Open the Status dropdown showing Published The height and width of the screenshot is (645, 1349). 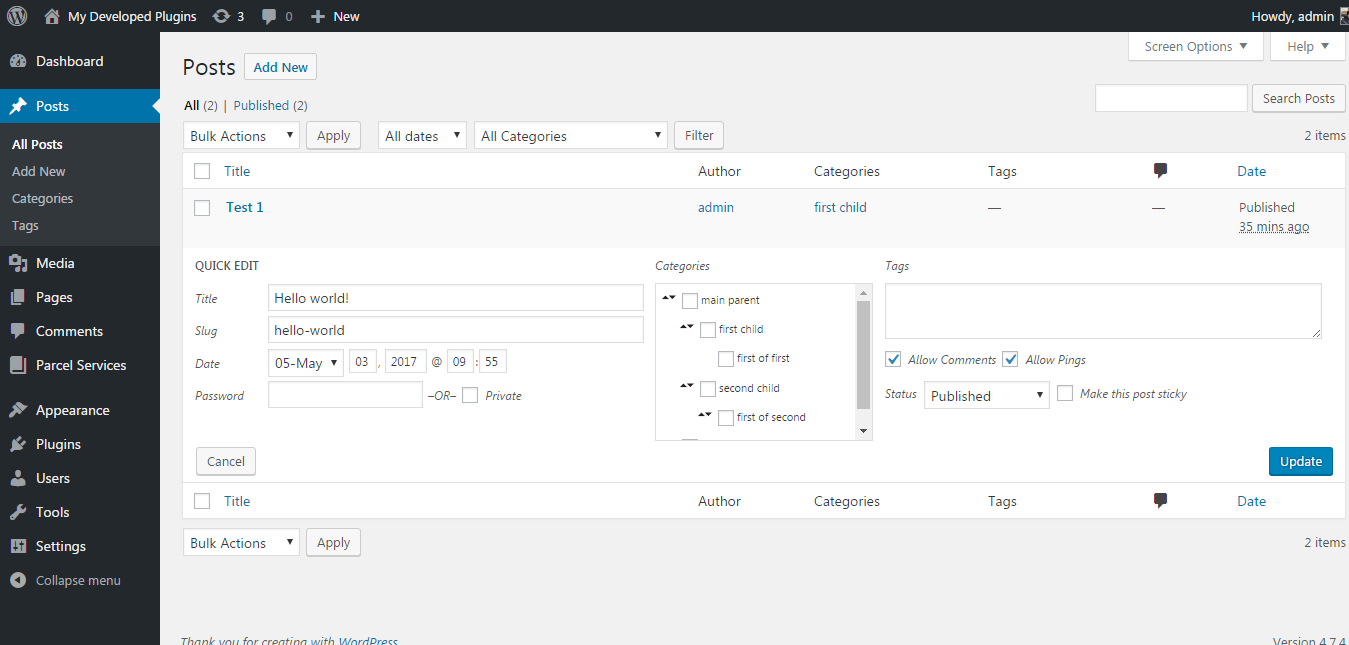(x=986, y=396)
